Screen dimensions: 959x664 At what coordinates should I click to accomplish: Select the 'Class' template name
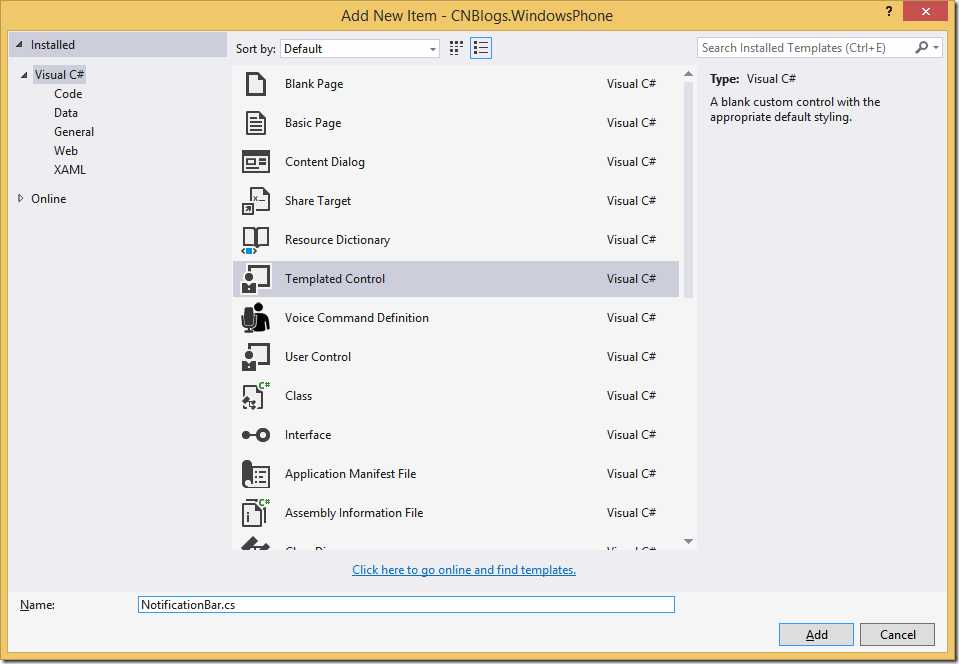(298, 396)
